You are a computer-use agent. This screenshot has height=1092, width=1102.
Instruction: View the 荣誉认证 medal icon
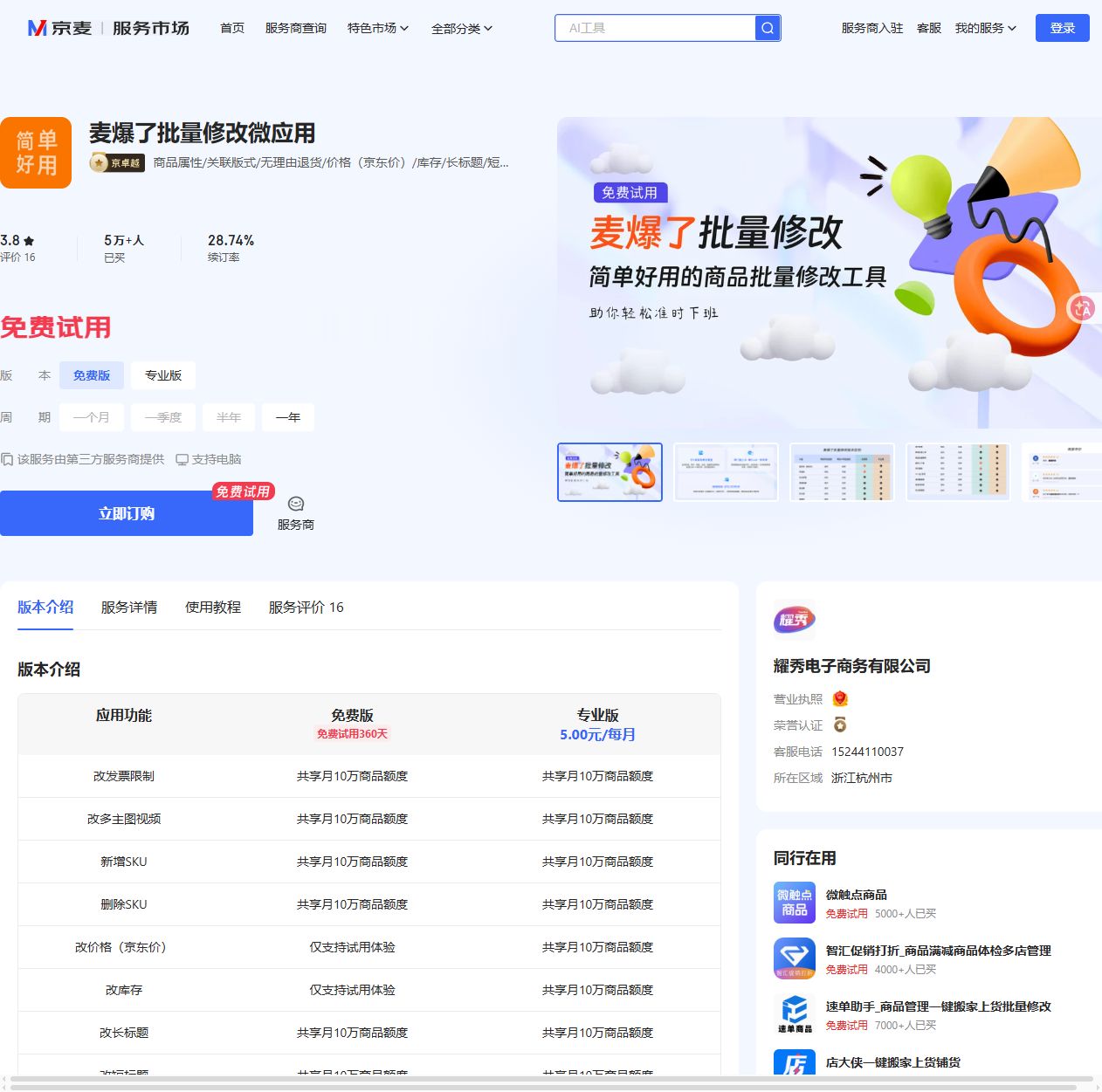point(840,725)
